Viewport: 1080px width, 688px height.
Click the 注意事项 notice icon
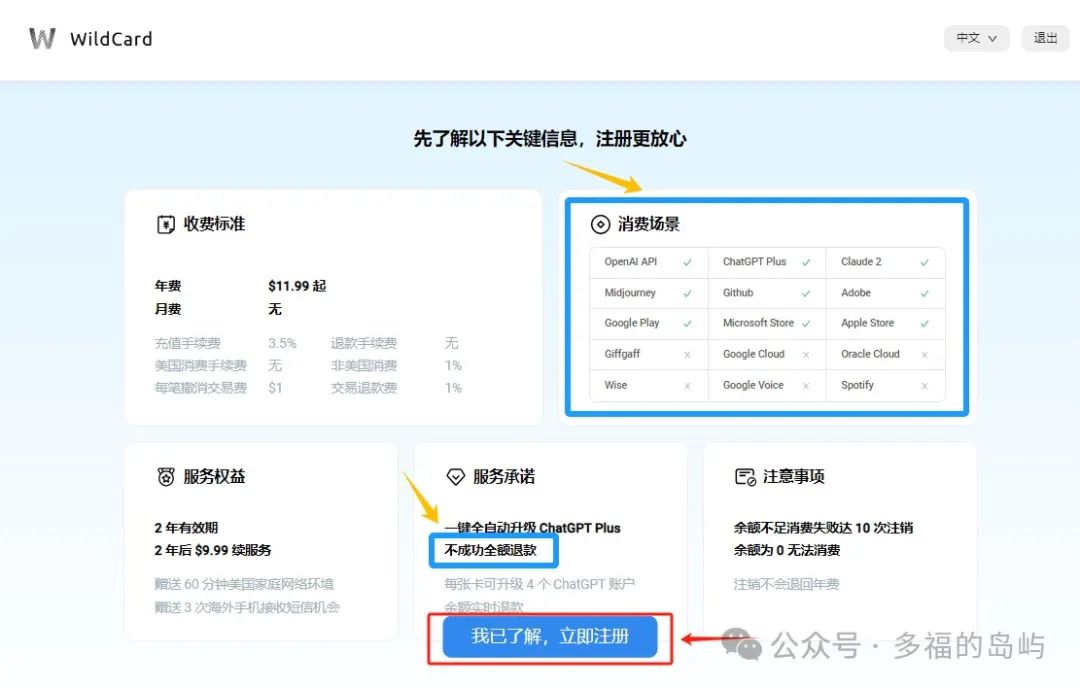coord(745,477)
